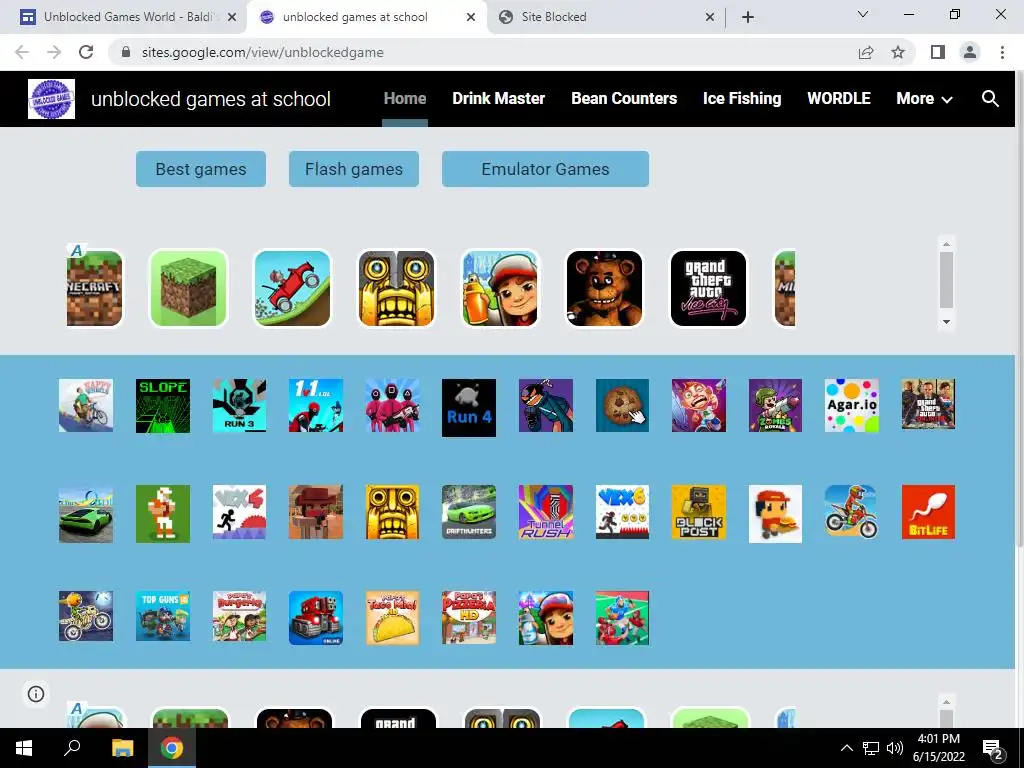Open the Drift Hunters game icon

(469, 512)
